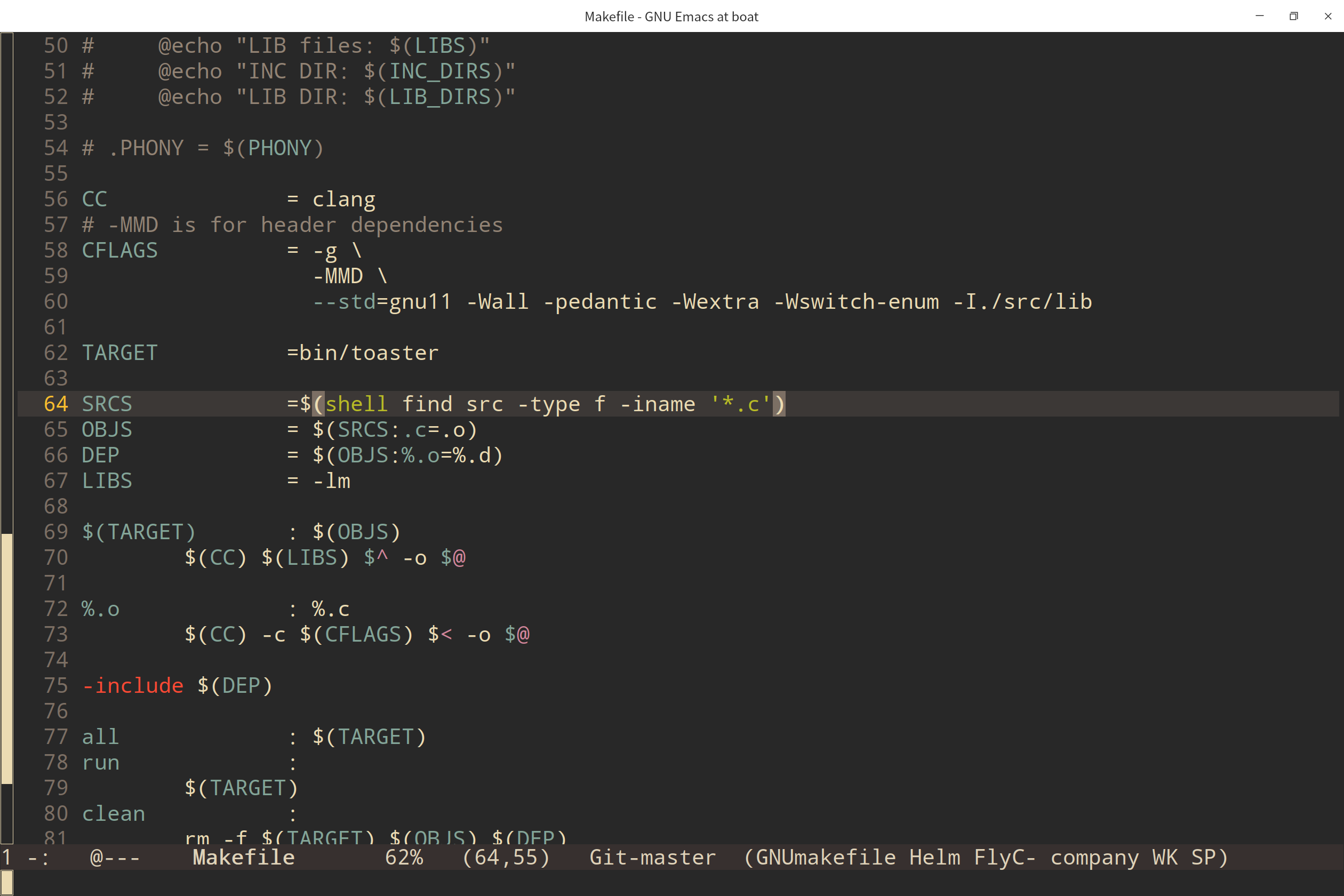Click the --- buffer modified status dashes

(122, 857)
